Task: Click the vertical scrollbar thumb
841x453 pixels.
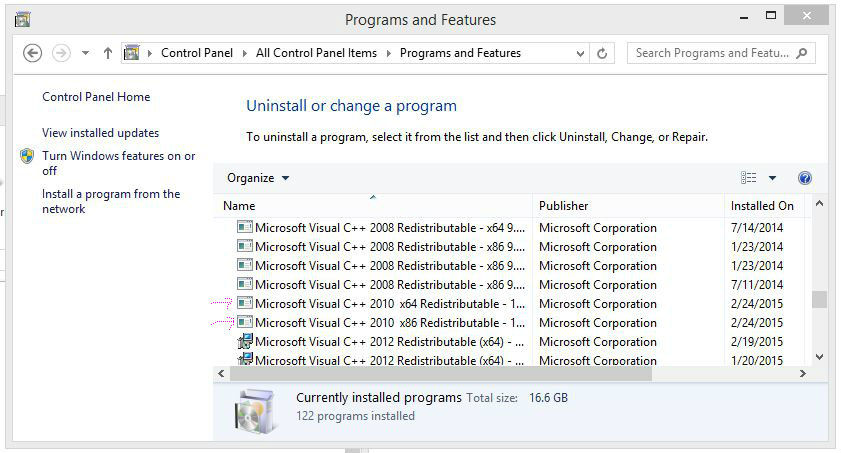Action: tap(819, 300)
